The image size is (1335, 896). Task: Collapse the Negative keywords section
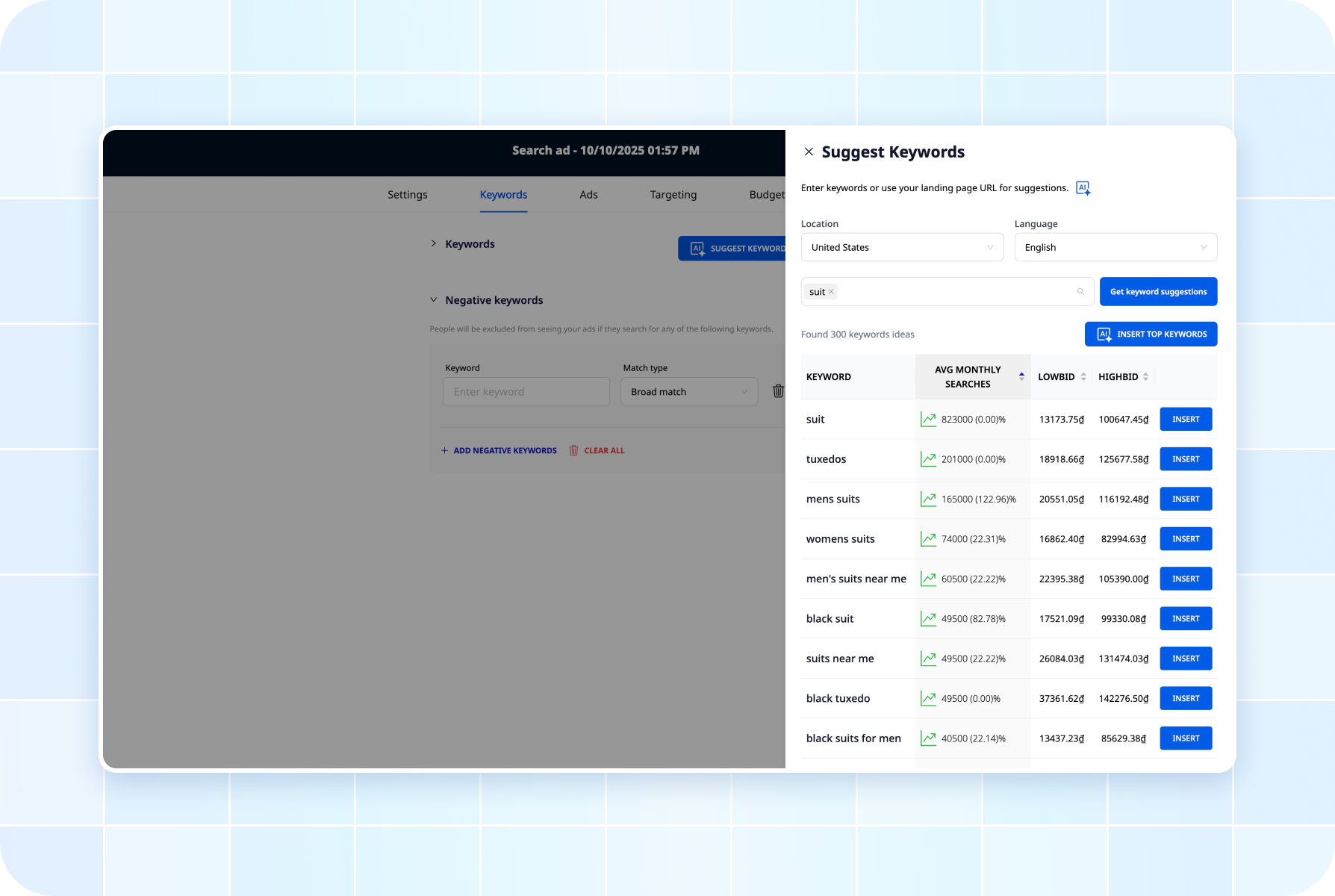[x=434, y=300]
